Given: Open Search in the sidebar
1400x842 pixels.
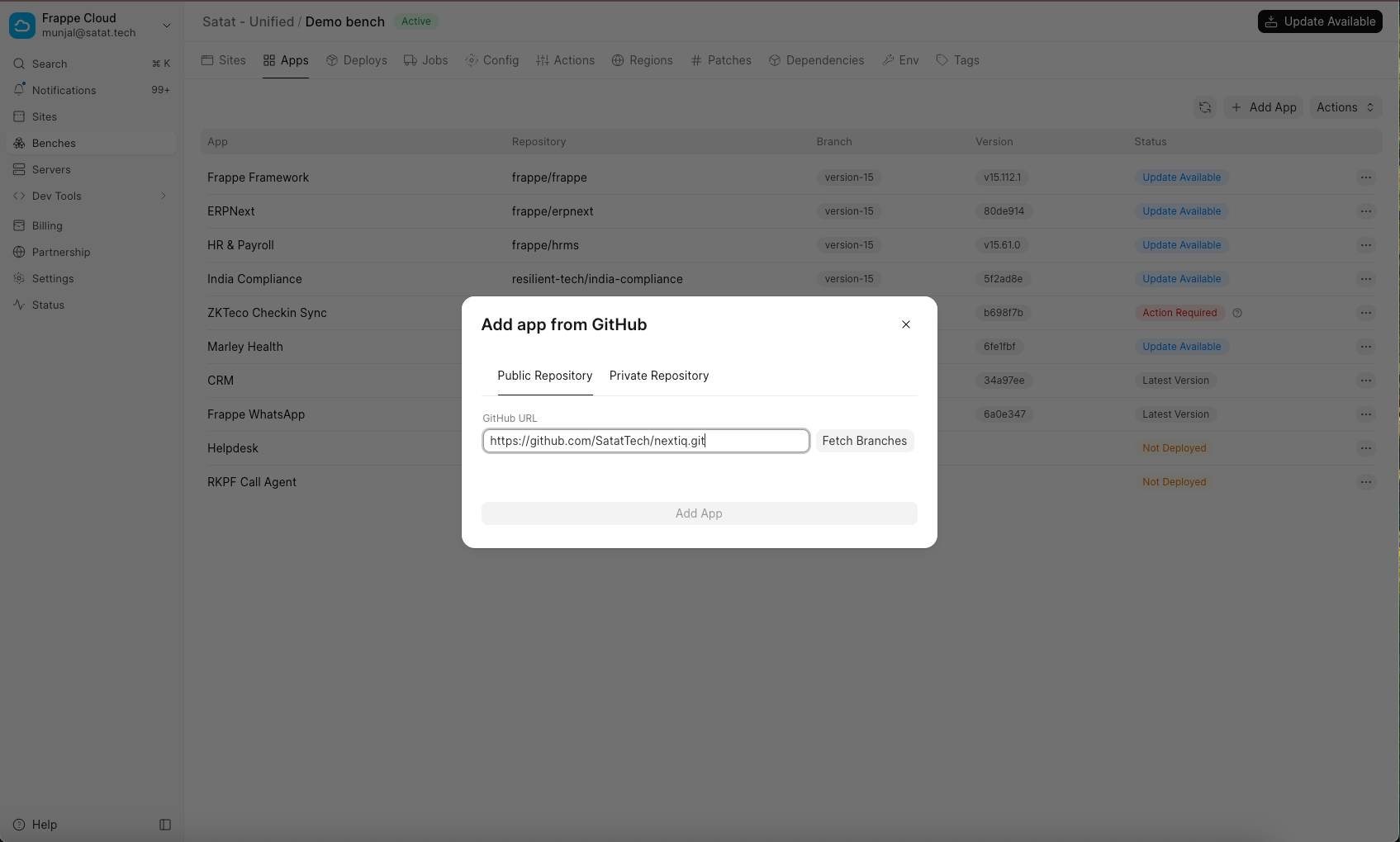Looking at the screenshot, I should [91, 64].
